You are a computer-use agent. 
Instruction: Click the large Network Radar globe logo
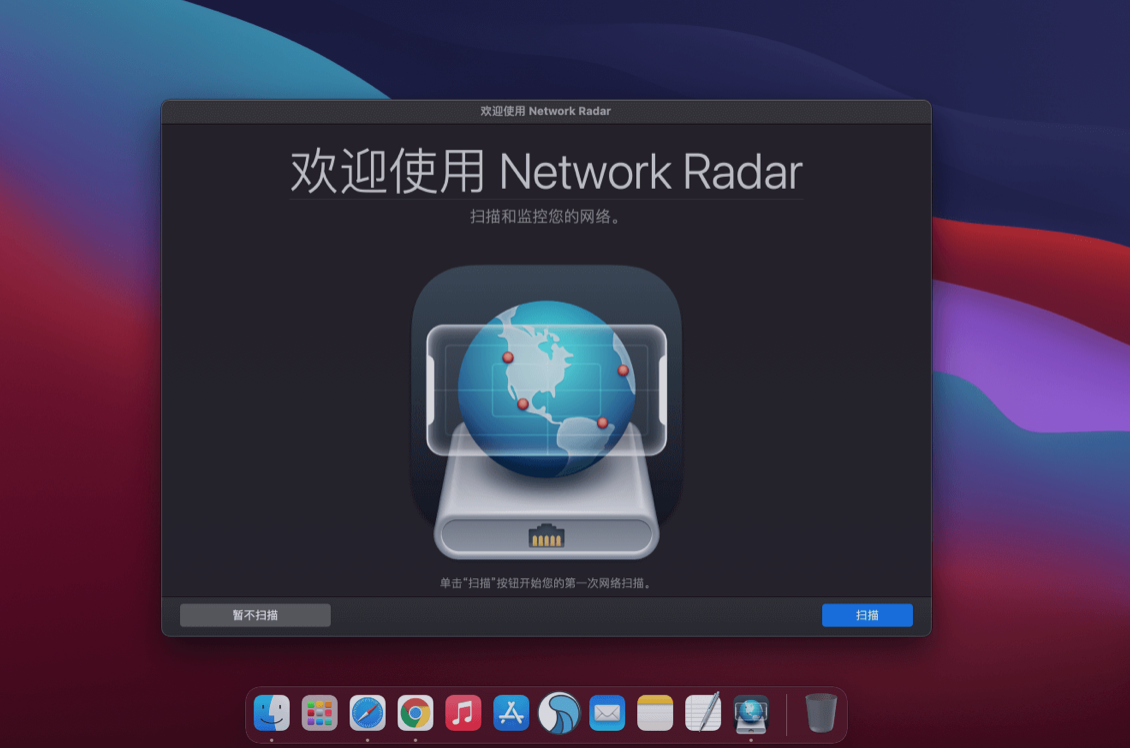pos(546,413)
